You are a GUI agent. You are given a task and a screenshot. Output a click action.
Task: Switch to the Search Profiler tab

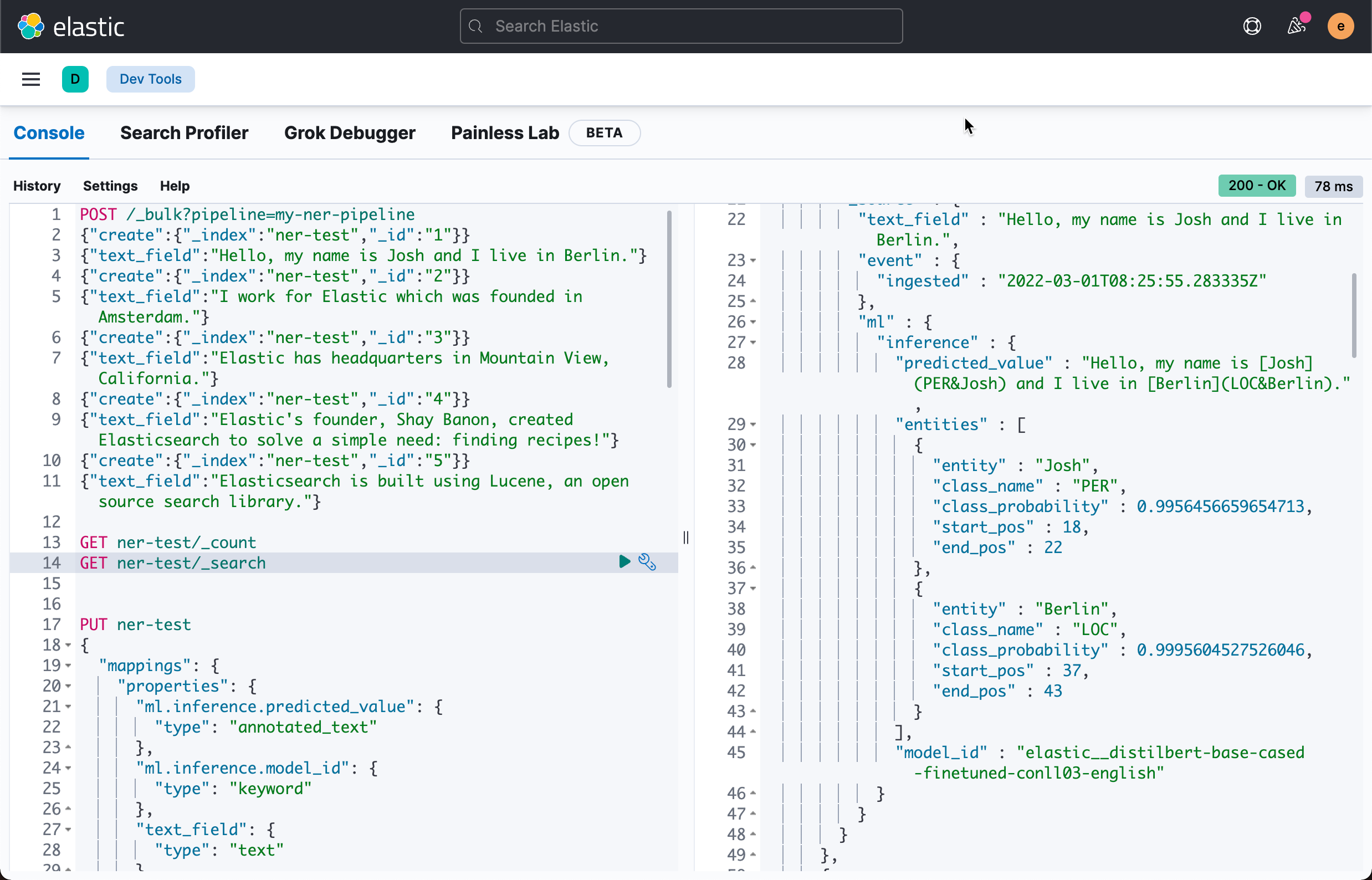184,132
